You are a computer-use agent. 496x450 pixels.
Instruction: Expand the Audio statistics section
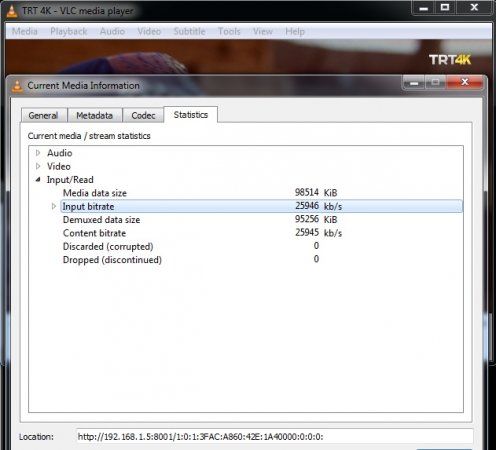tap(38, 153)
